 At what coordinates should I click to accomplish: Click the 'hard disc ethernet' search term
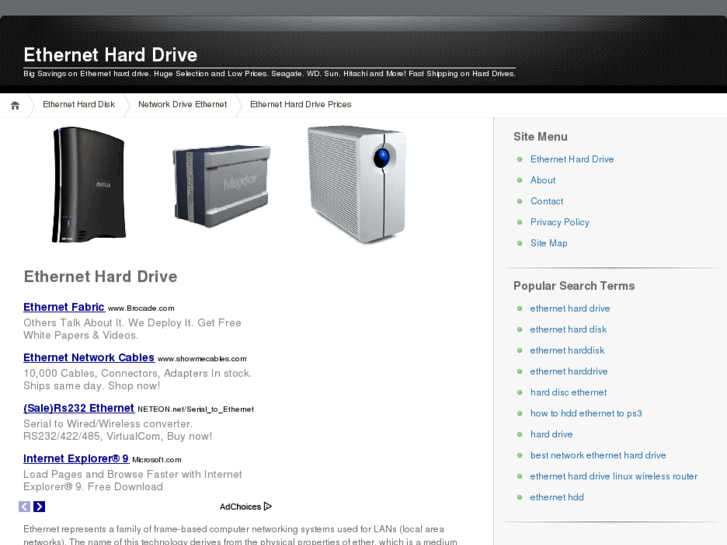[568, 392]
